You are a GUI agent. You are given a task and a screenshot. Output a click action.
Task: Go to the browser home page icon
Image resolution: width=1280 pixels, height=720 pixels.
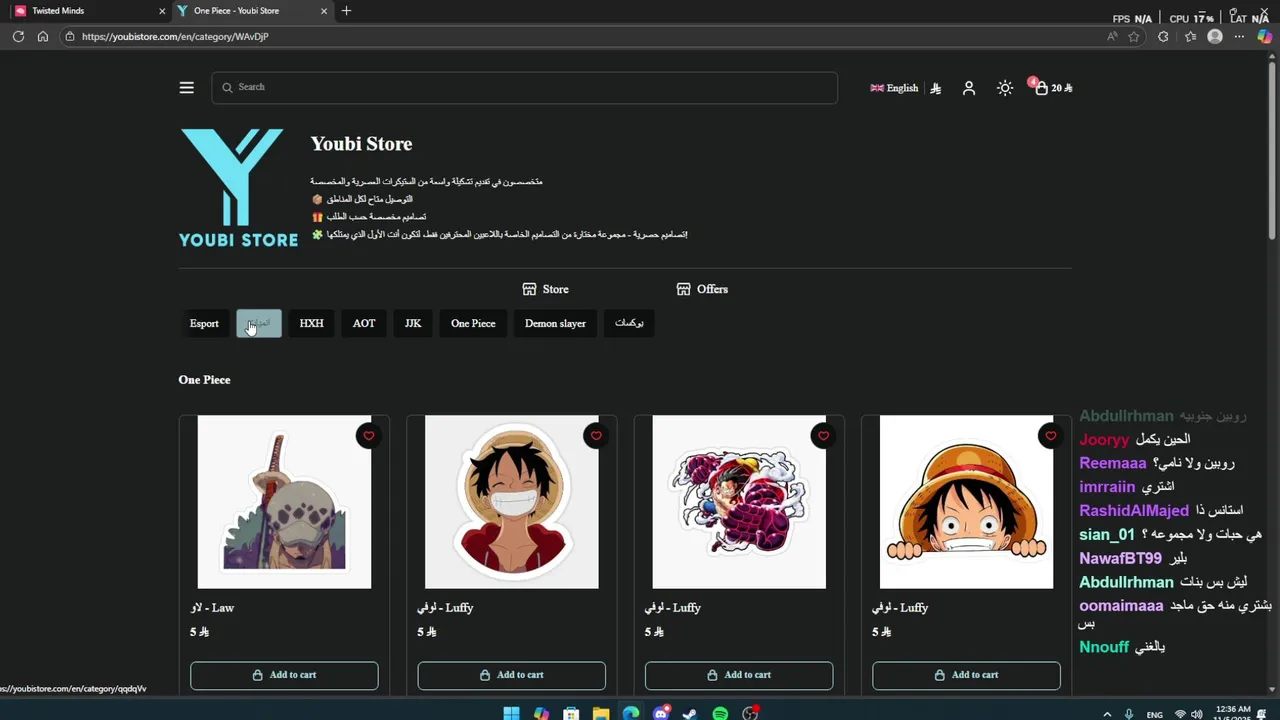43,37
